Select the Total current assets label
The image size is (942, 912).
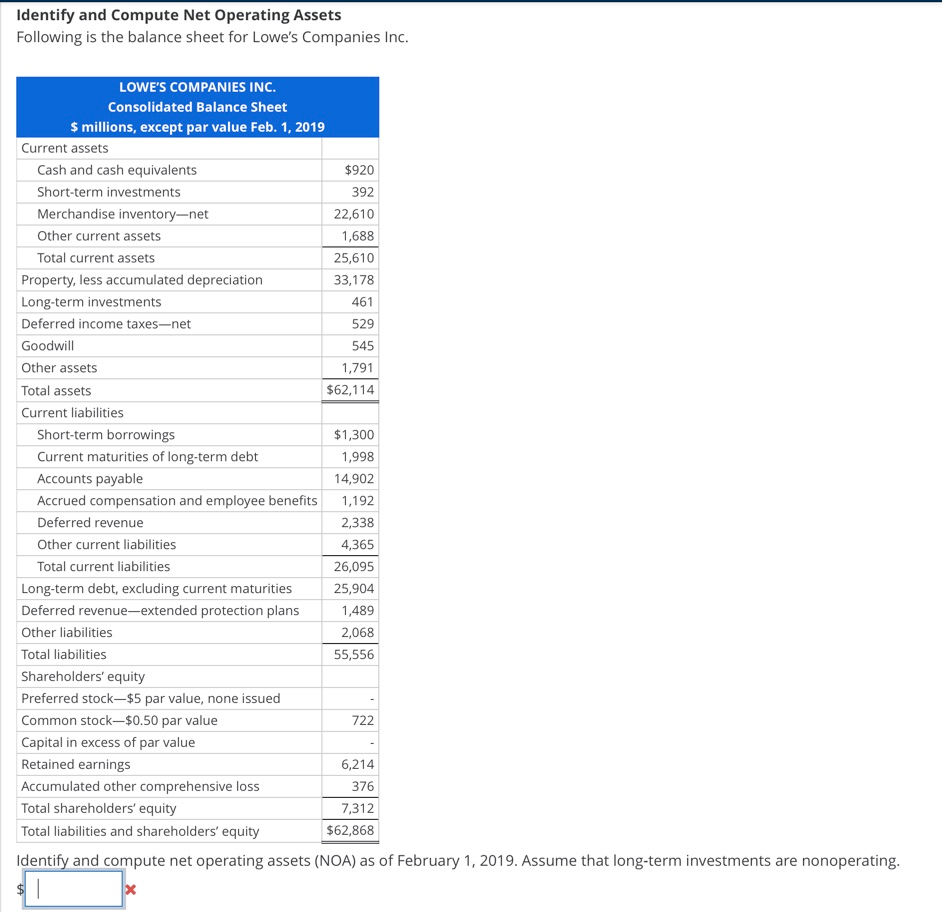95,257
